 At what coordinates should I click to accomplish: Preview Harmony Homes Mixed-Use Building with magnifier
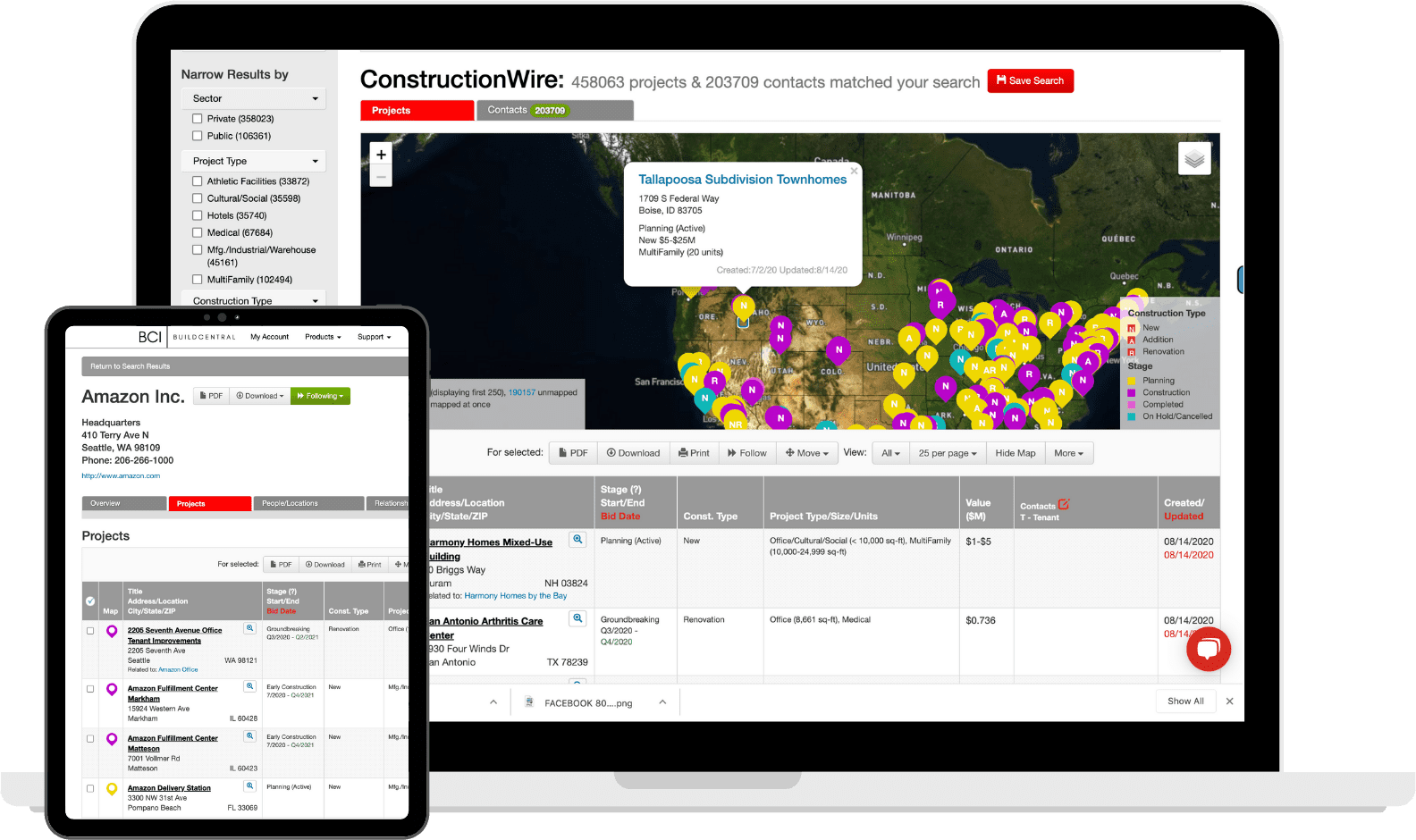577,540
